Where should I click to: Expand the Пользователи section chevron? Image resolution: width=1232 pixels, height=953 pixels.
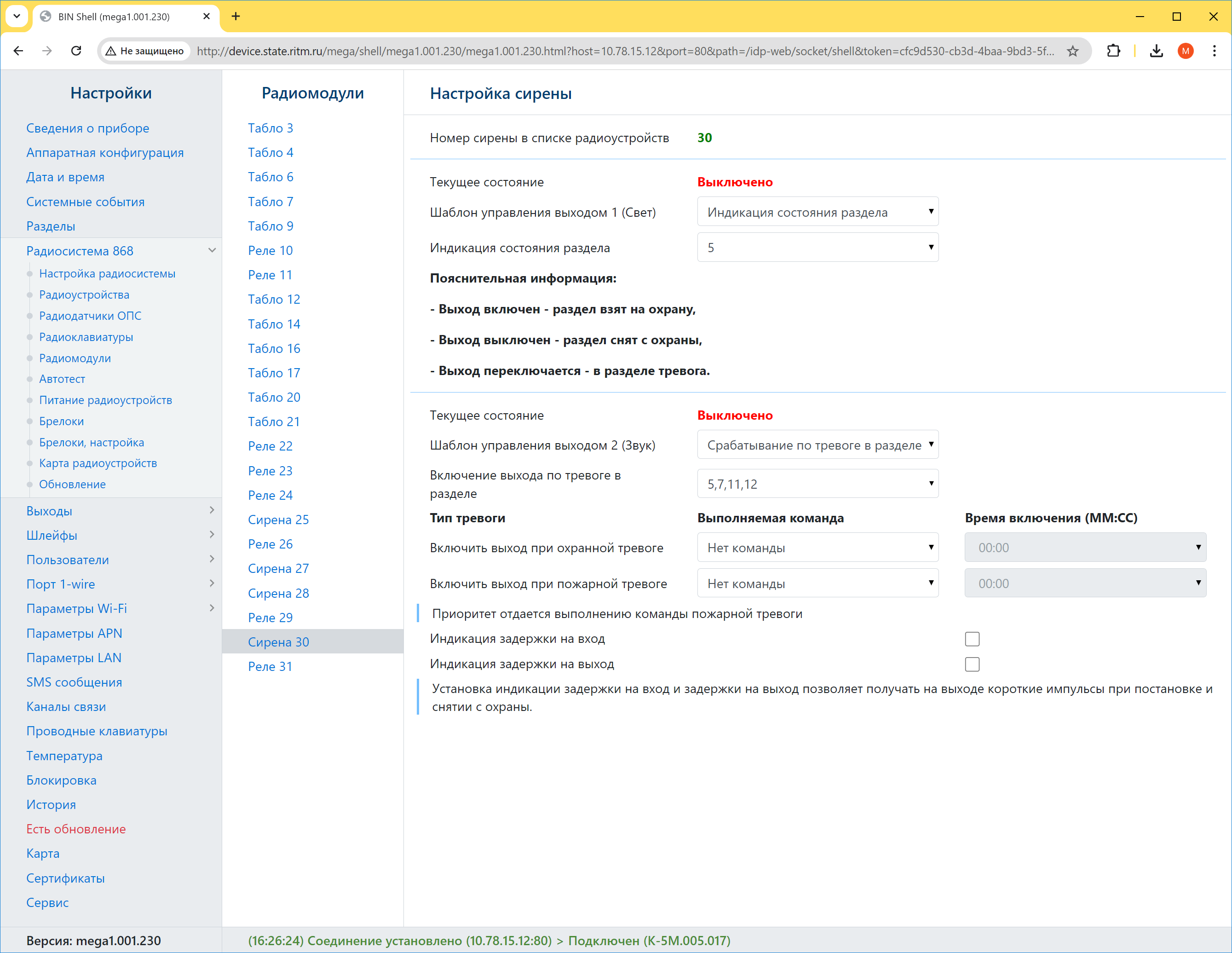coord(212,559)
